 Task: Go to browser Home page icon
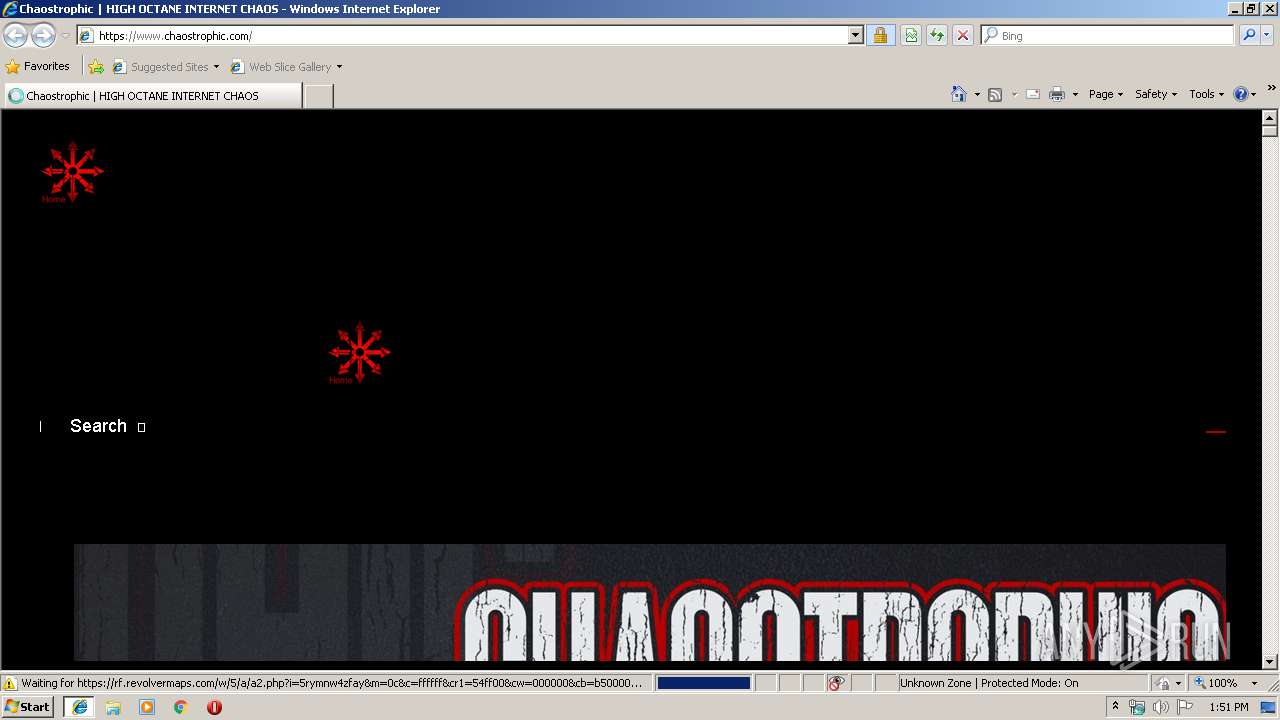point(959,94)
